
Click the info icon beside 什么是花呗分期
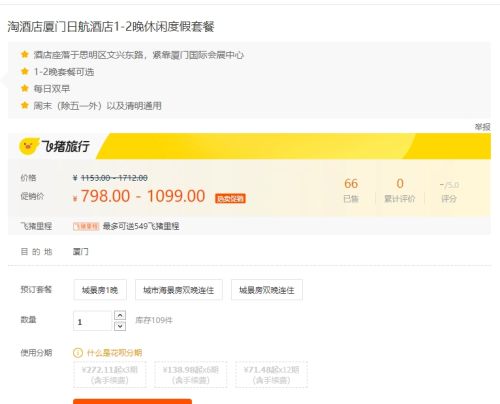click(78, 353)
